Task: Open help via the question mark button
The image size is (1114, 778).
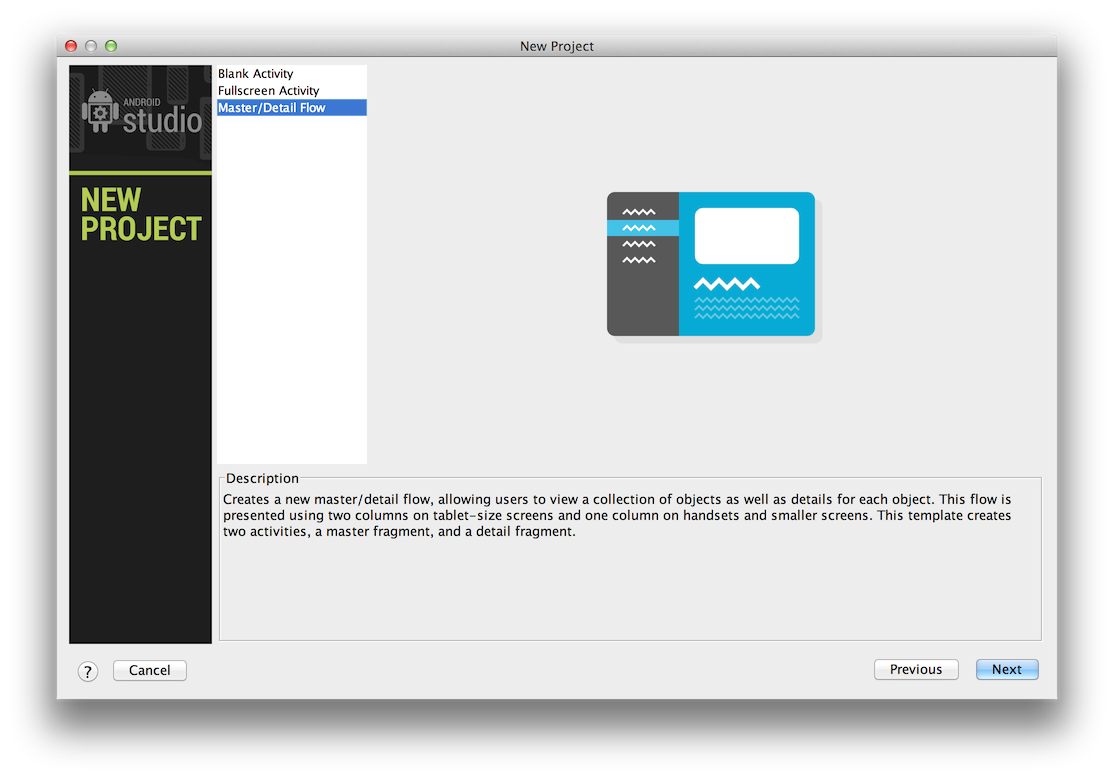Action: pos(88,671)
